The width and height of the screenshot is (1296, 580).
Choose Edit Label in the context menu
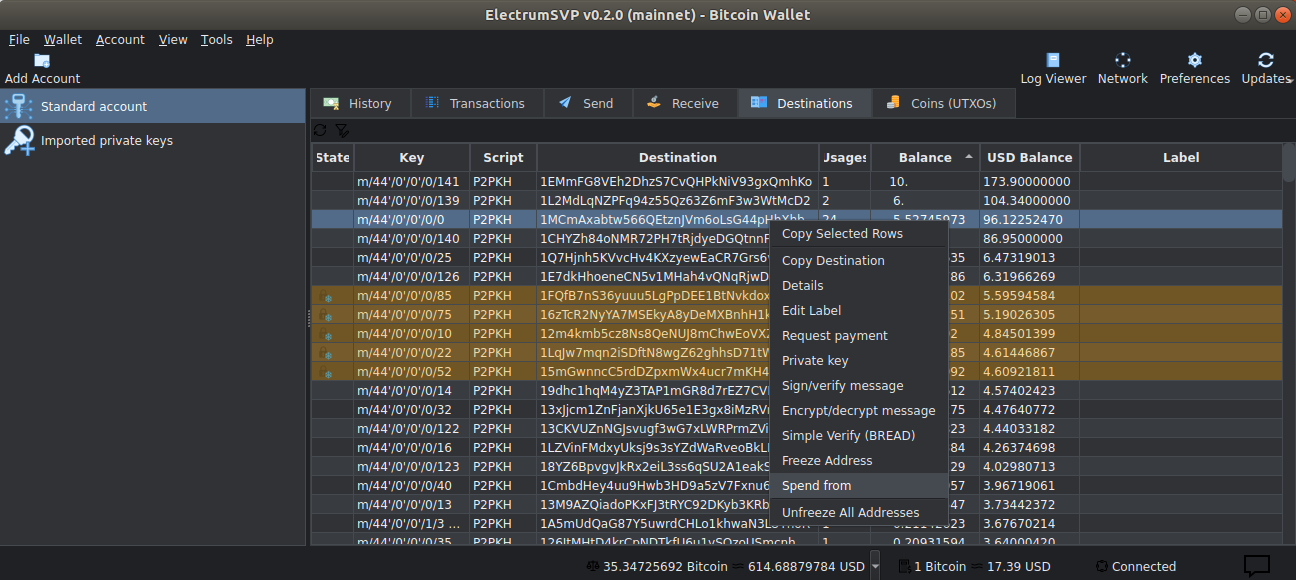(x=858, y=311)
